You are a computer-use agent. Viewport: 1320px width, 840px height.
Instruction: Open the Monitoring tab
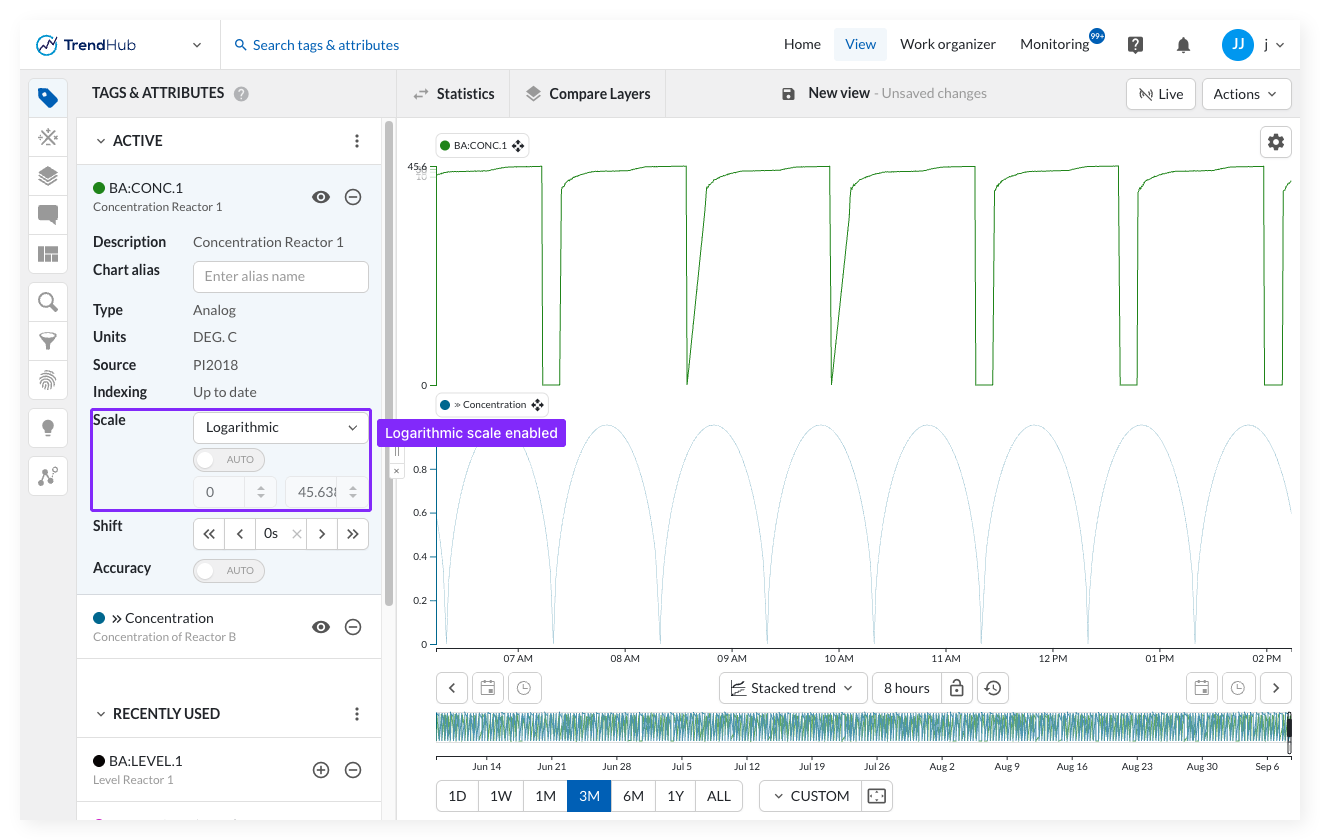pyautogui.click(x=1055, y=44)
